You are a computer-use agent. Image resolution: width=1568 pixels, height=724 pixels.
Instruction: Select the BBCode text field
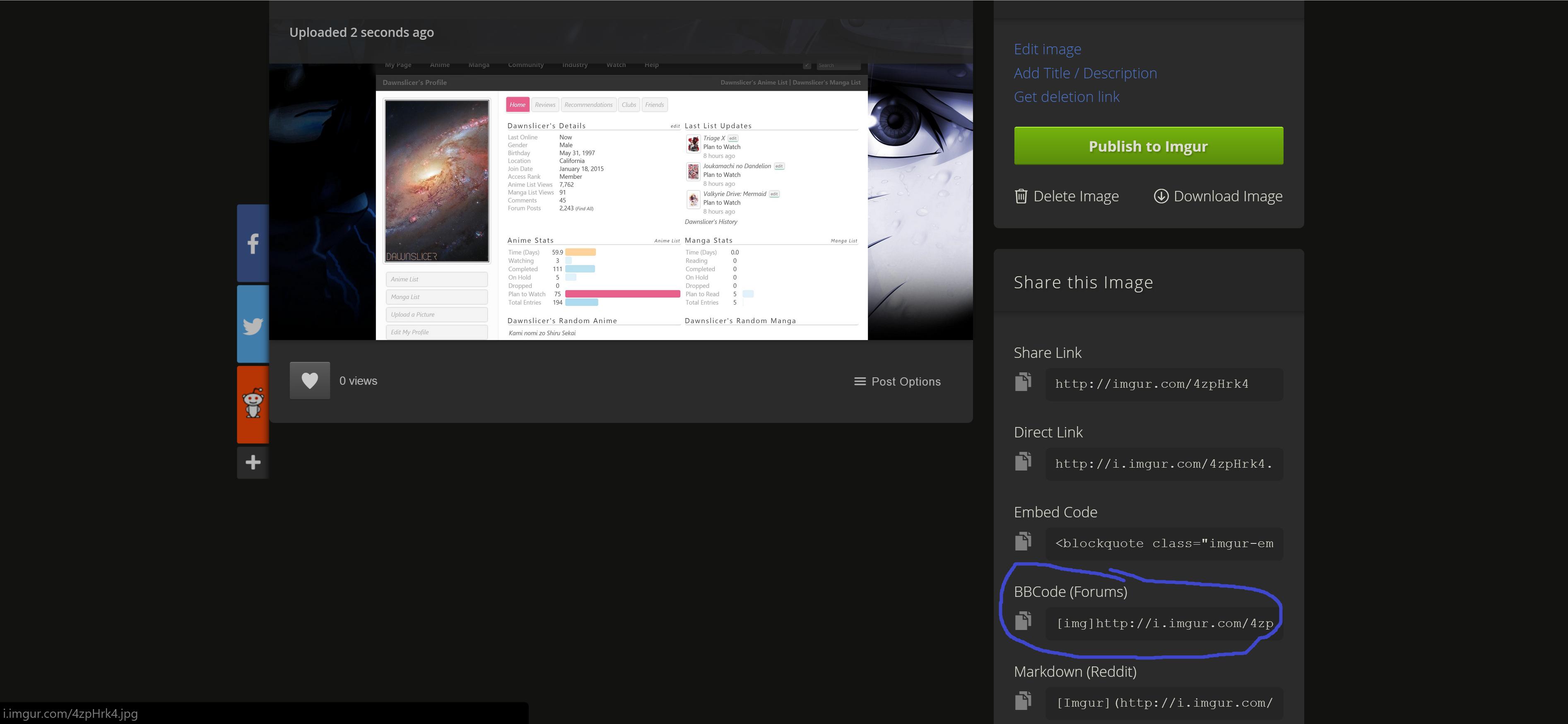click(1163, 623)
